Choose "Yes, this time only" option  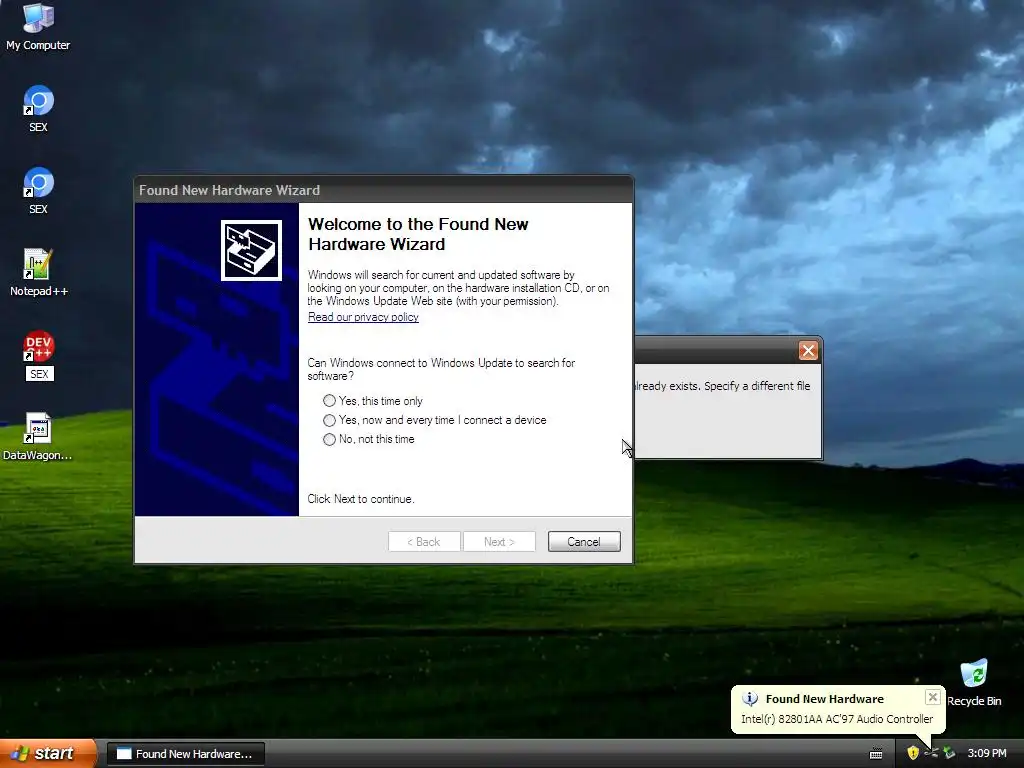point(373,401)
